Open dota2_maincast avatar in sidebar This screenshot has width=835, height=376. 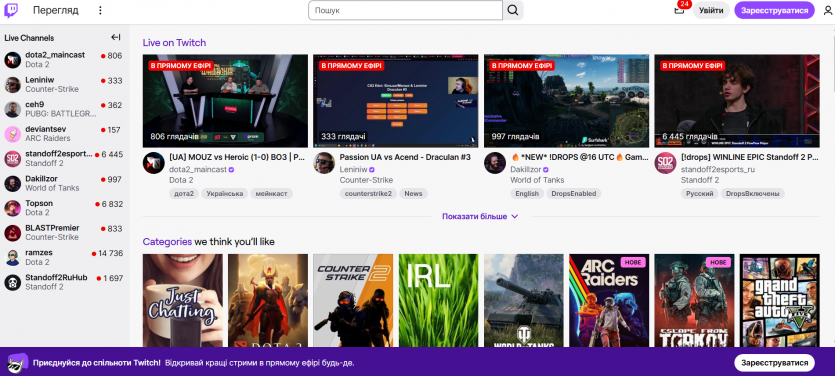13,60
